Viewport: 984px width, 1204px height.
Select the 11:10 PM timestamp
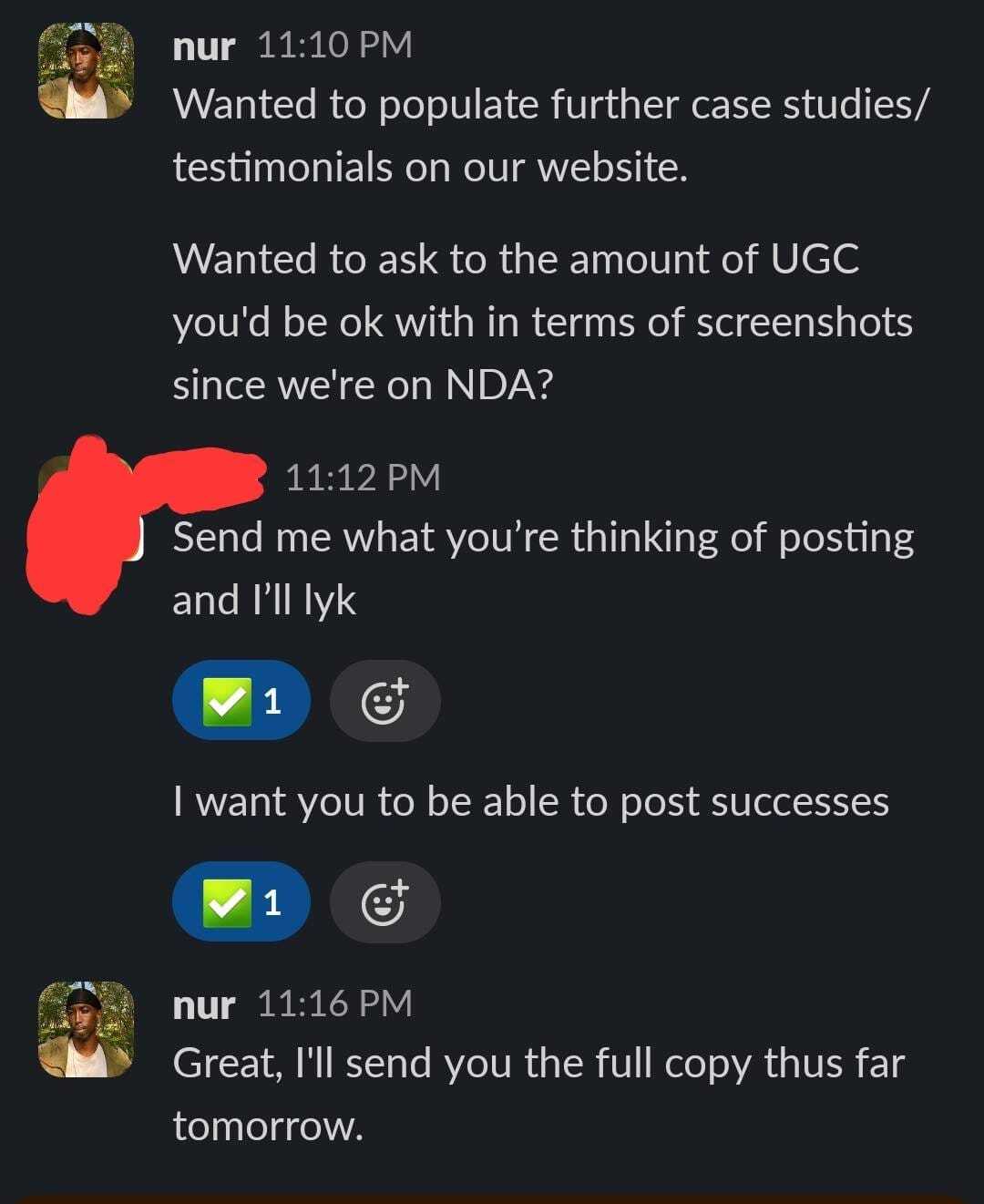coord(335,45)
